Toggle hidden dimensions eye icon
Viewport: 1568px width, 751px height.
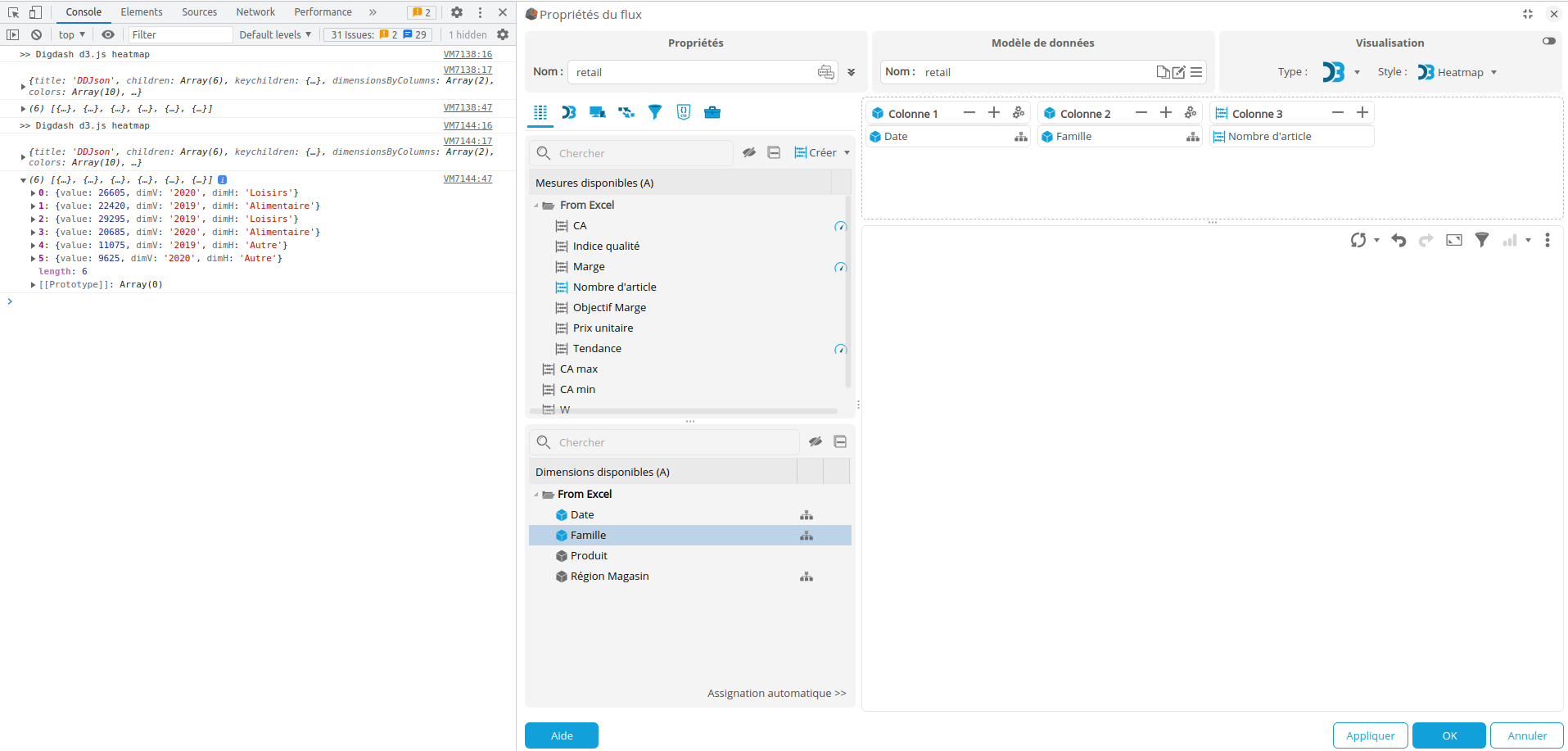(816, 441)
